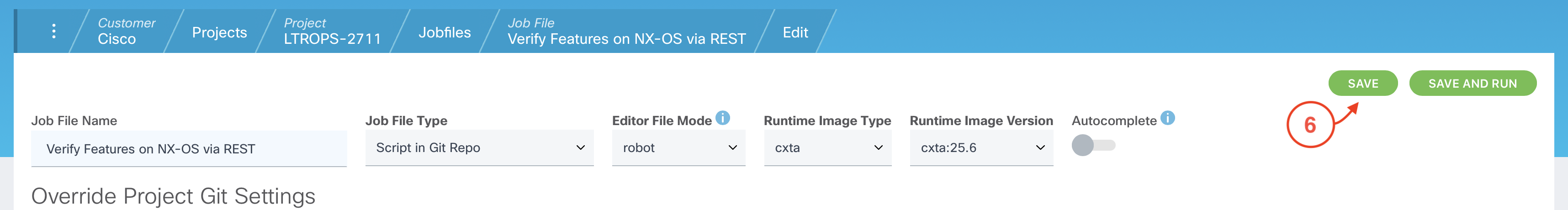Select the Runtime Image Version dropdown
This screenshot has height=210, width=1568.
980,148
